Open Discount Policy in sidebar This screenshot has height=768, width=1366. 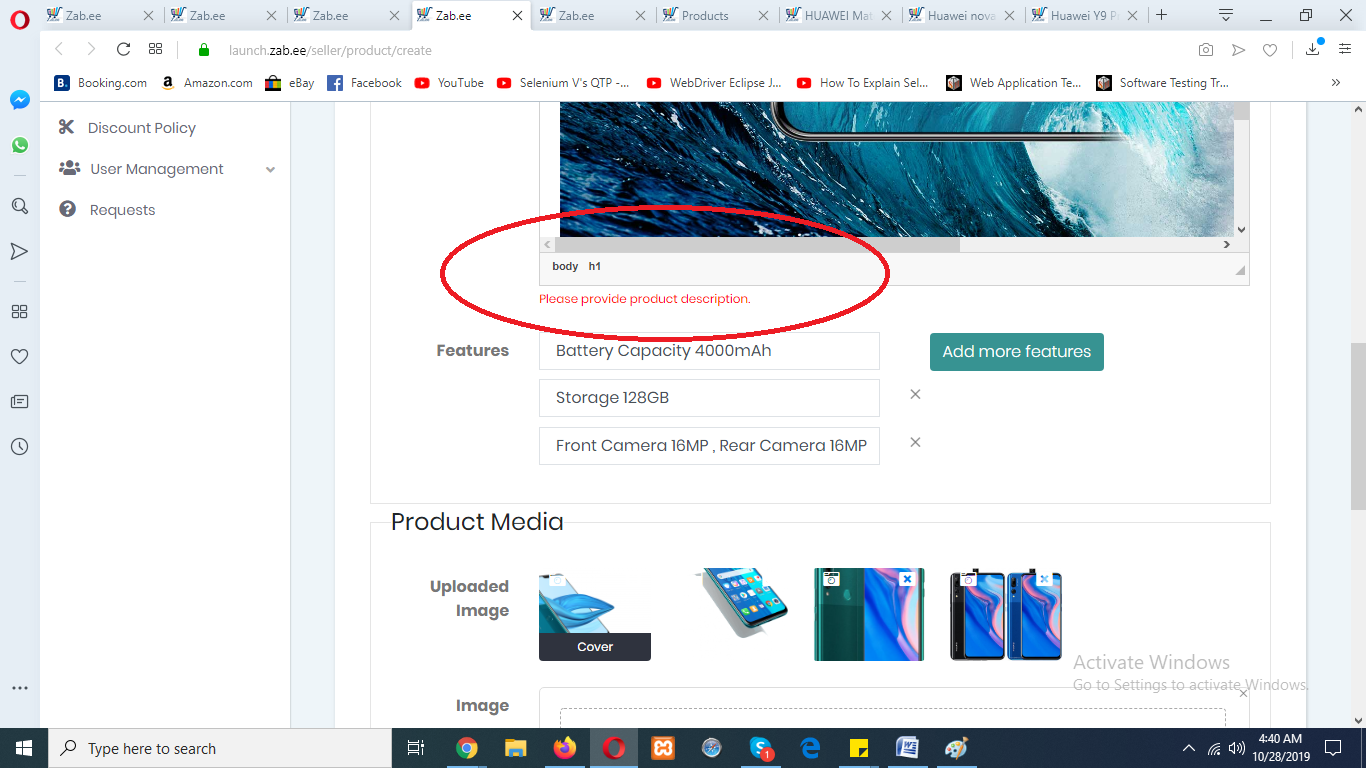pos(141,128)
